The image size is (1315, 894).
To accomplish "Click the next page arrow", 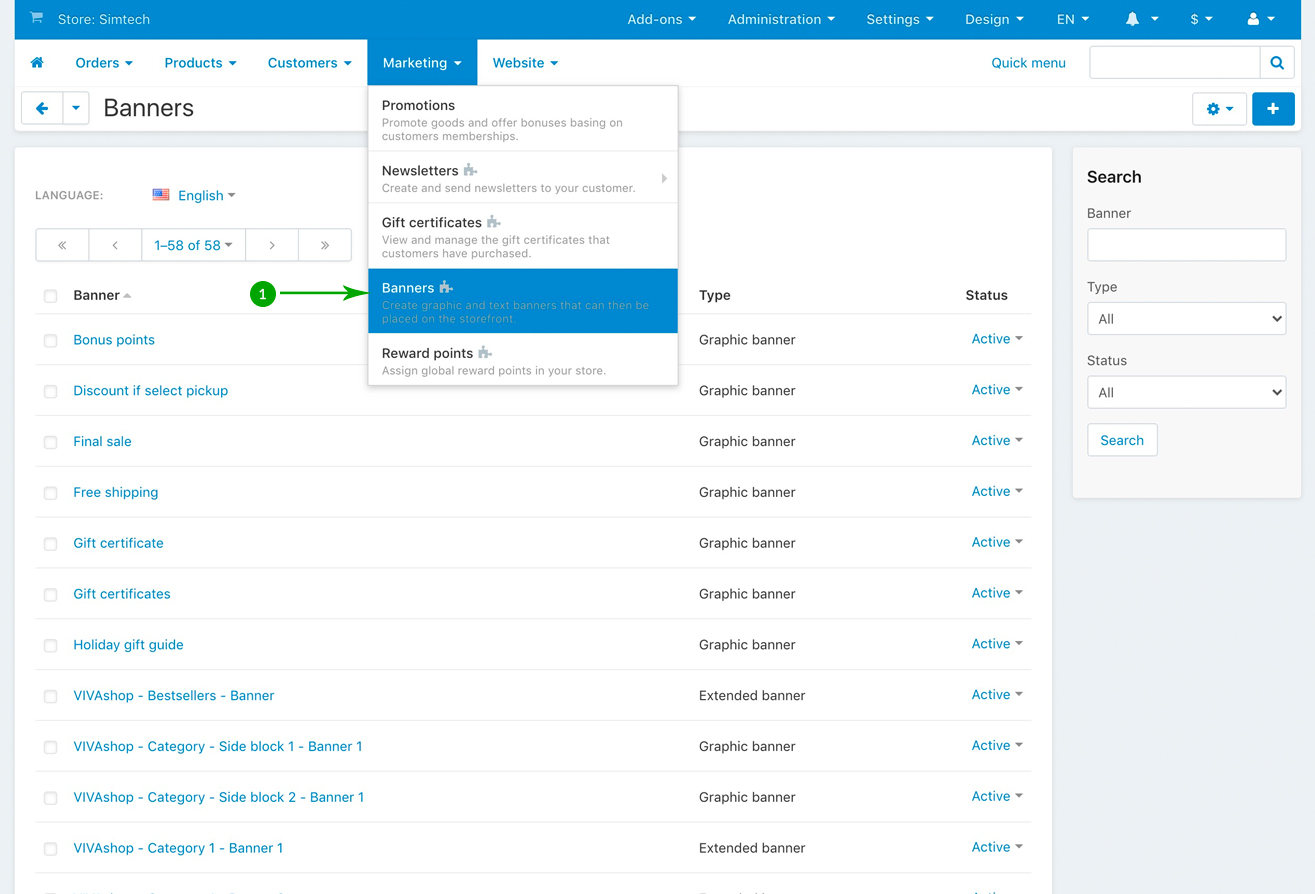I will (x=272, y=245).
